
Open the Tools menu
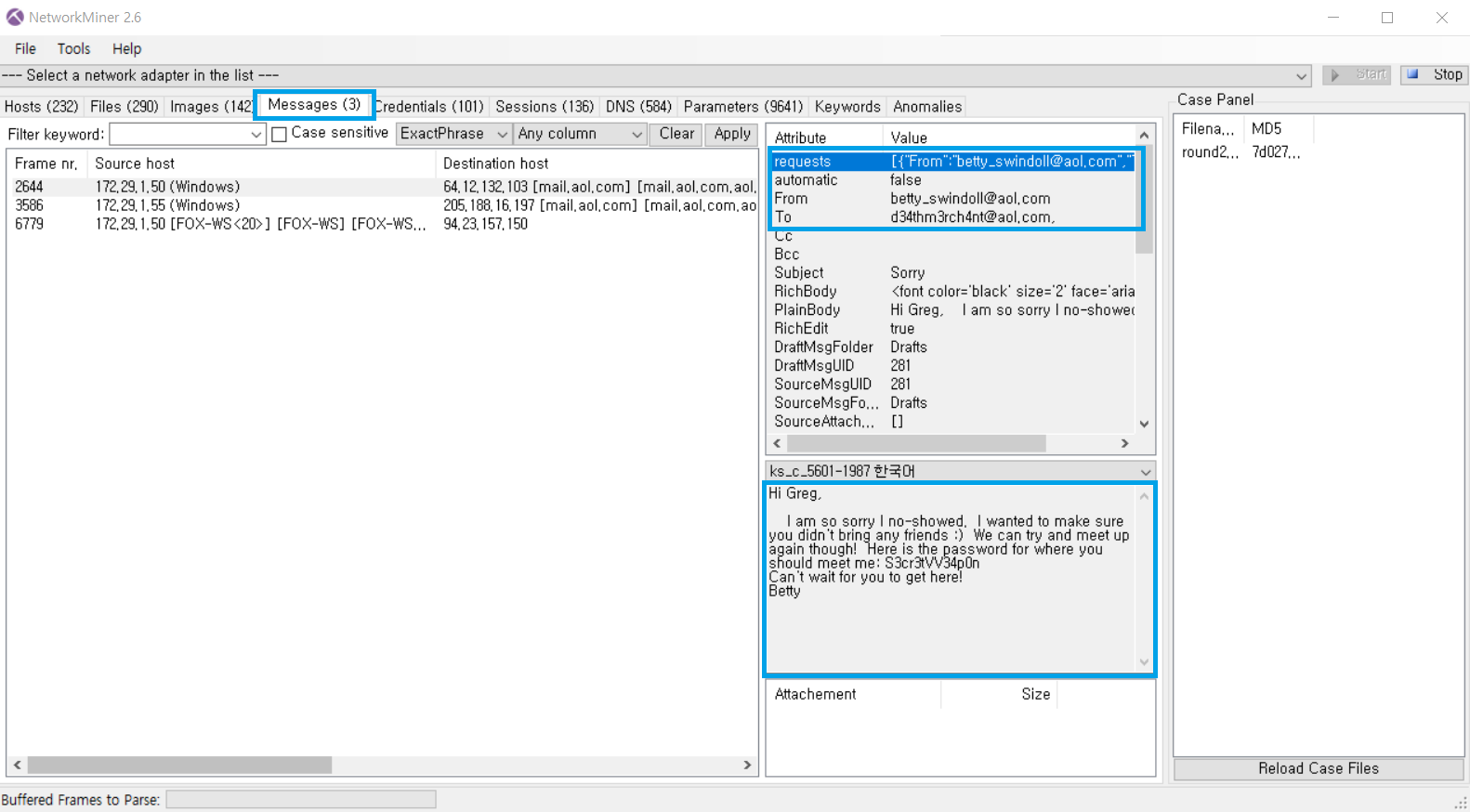pyautogui.click(x=73, y=49)
